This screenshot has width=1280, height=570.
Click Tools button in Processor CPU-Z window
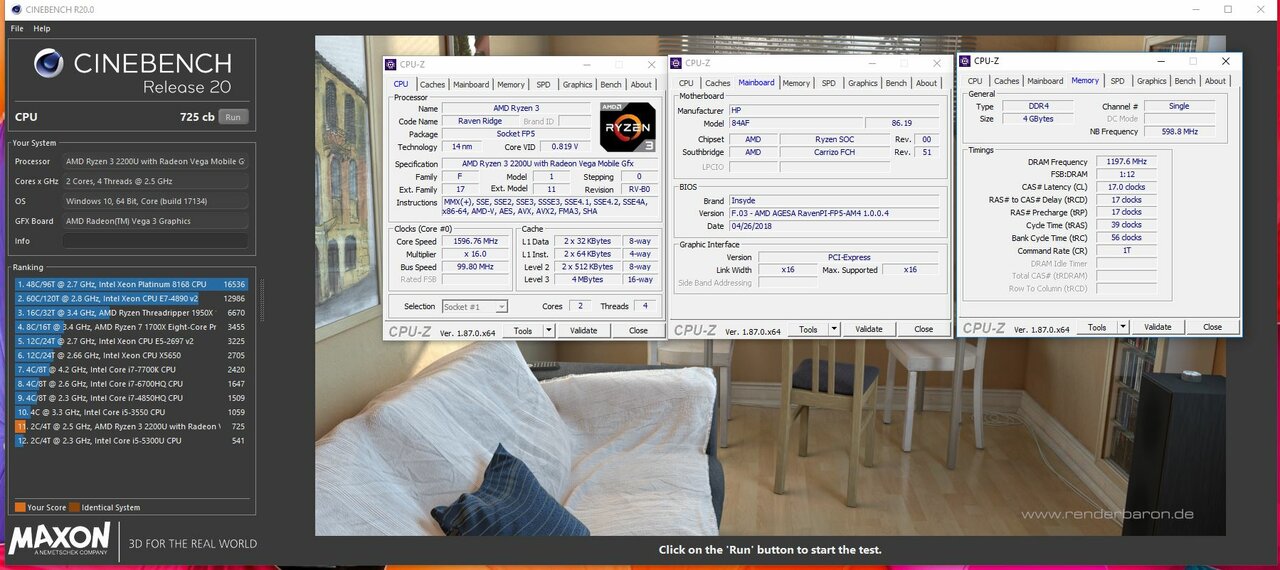(523, 330)
